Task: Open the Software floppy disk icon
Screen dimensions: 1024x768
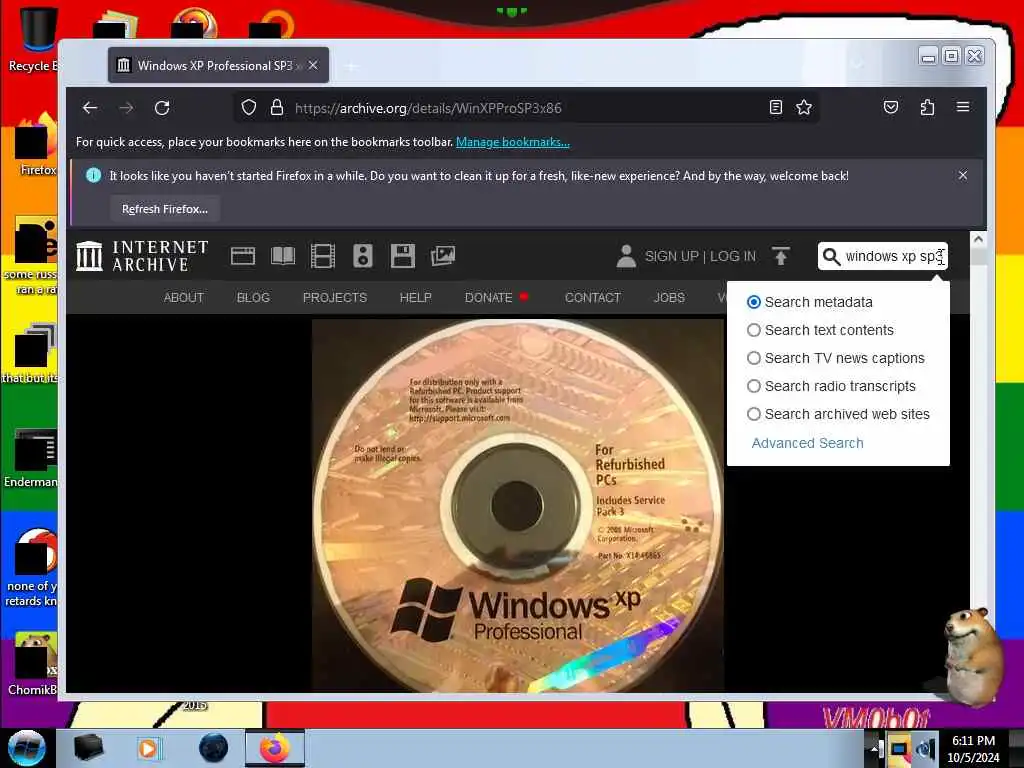Action: (402, 256)
